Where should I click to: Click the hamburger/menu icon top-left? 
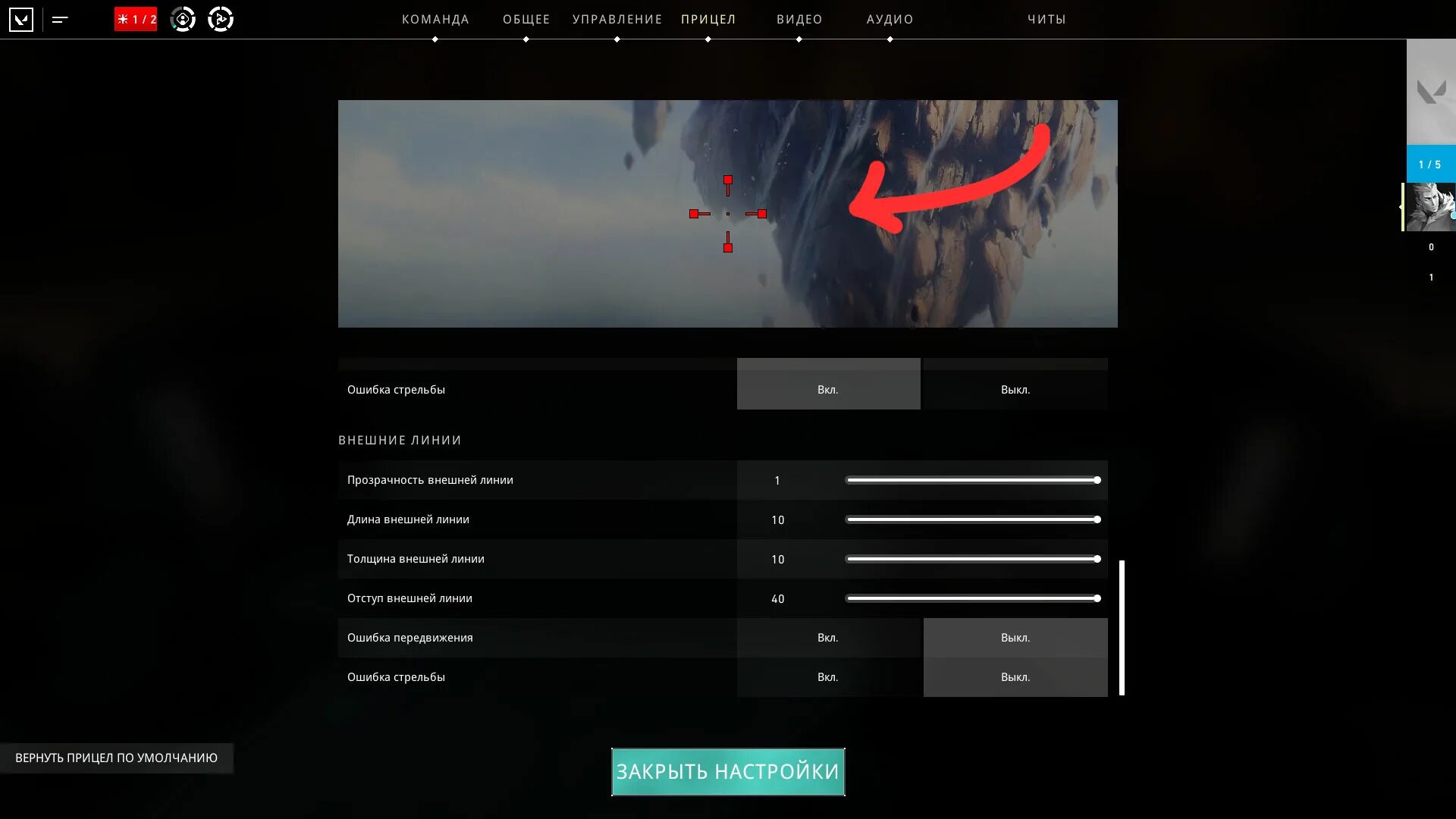(60, 19)
